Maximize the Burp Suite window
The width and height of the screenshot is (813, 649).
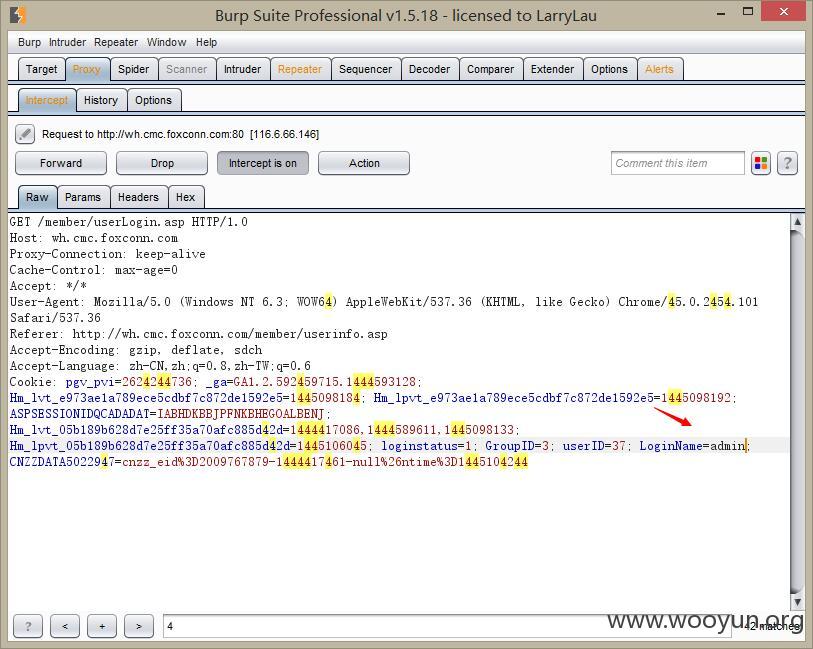point(748,11)
